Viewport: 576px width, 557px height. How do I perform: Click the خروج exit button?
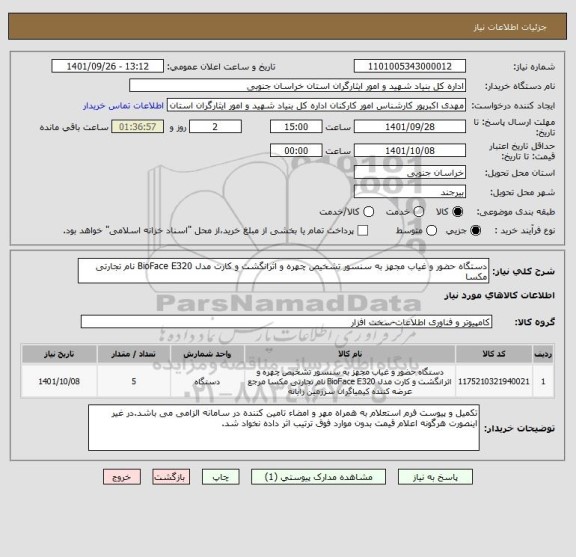point(122,477)
